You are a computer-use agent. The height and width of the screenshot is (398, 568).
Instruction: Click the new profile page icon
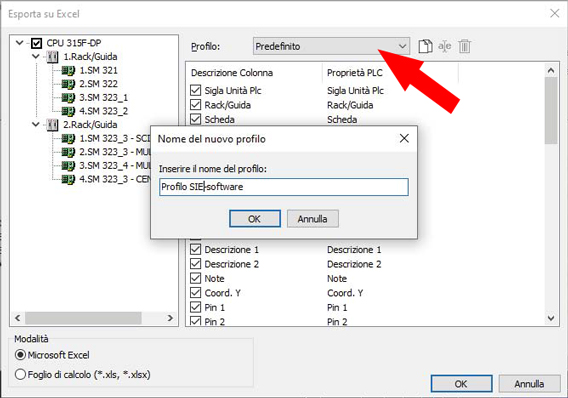[425, 46]
